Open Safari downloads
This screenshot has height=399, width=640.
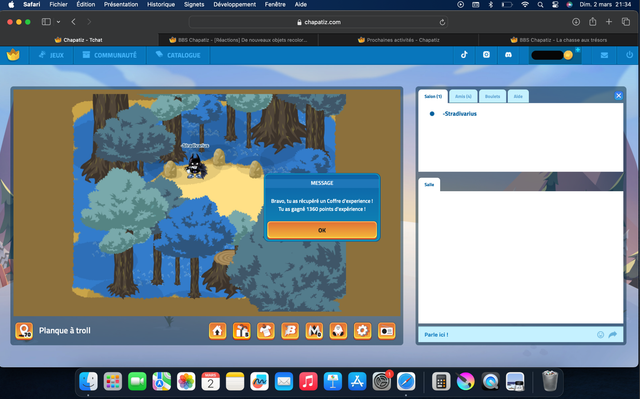[576, 22]
